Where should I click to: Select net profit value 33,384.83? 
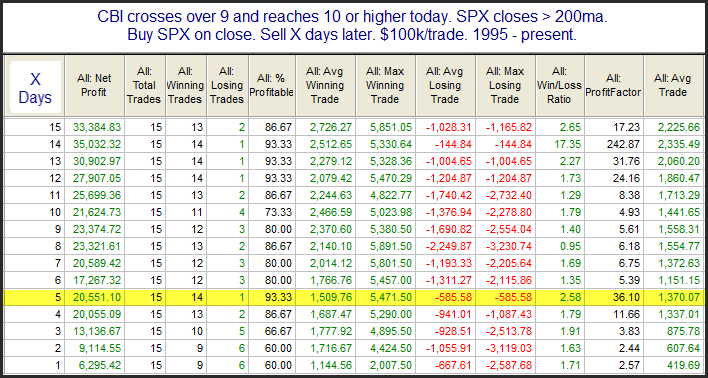tap(96, 127)
